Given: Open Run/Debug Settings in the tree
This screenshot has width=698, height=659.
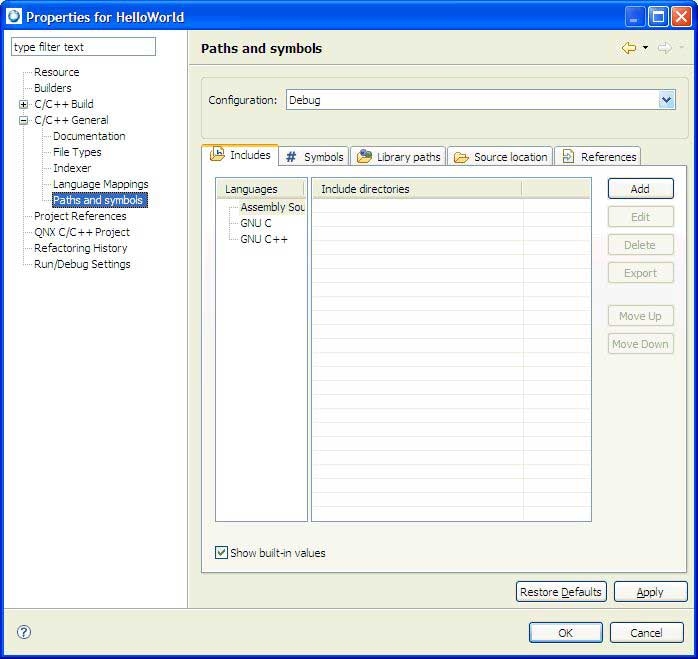Looking at the screenshot, I should [x=82, y=264].
